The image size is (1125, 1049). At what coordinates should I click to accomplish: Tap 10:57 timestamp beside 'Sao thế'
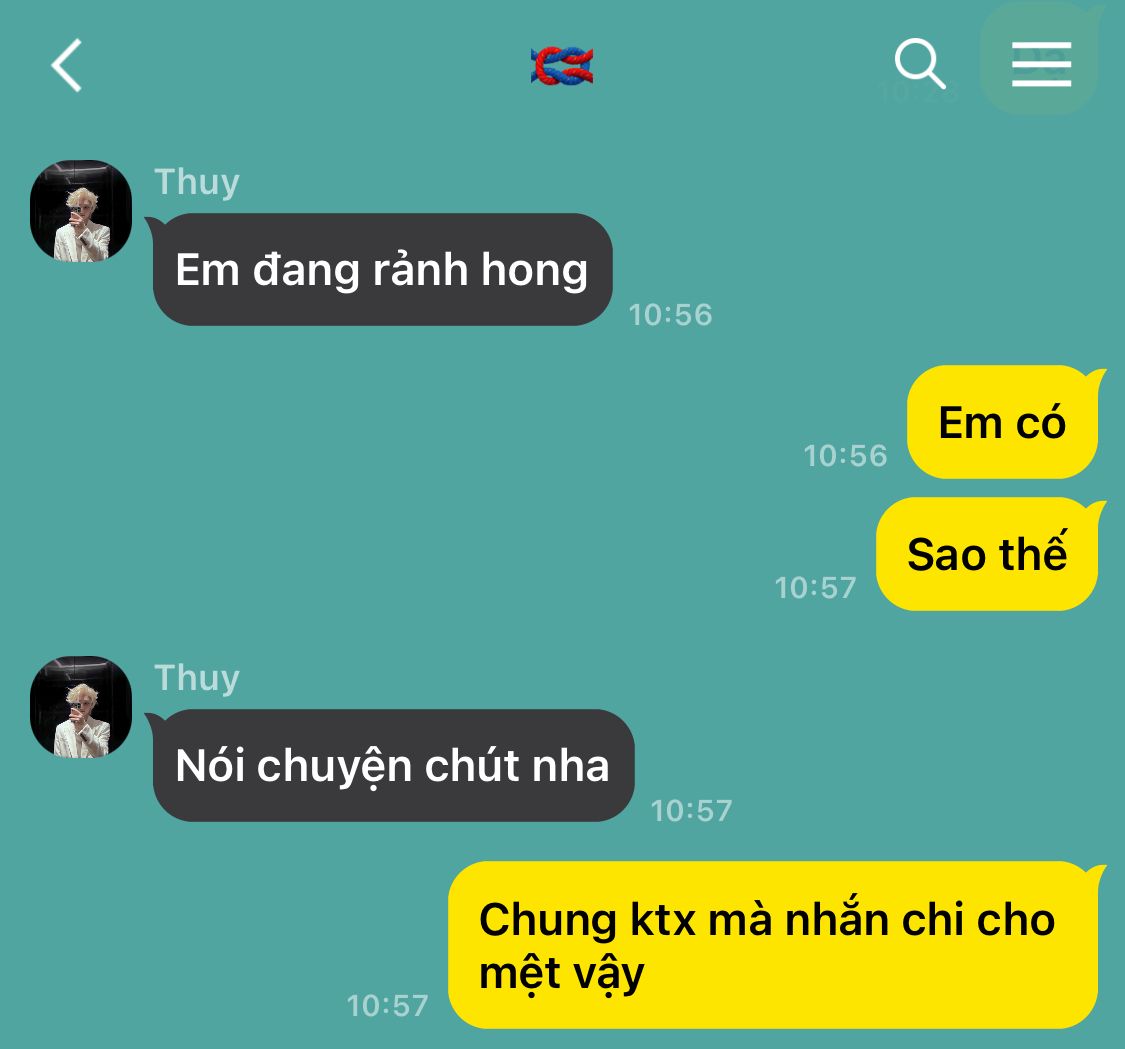[816, 588]
